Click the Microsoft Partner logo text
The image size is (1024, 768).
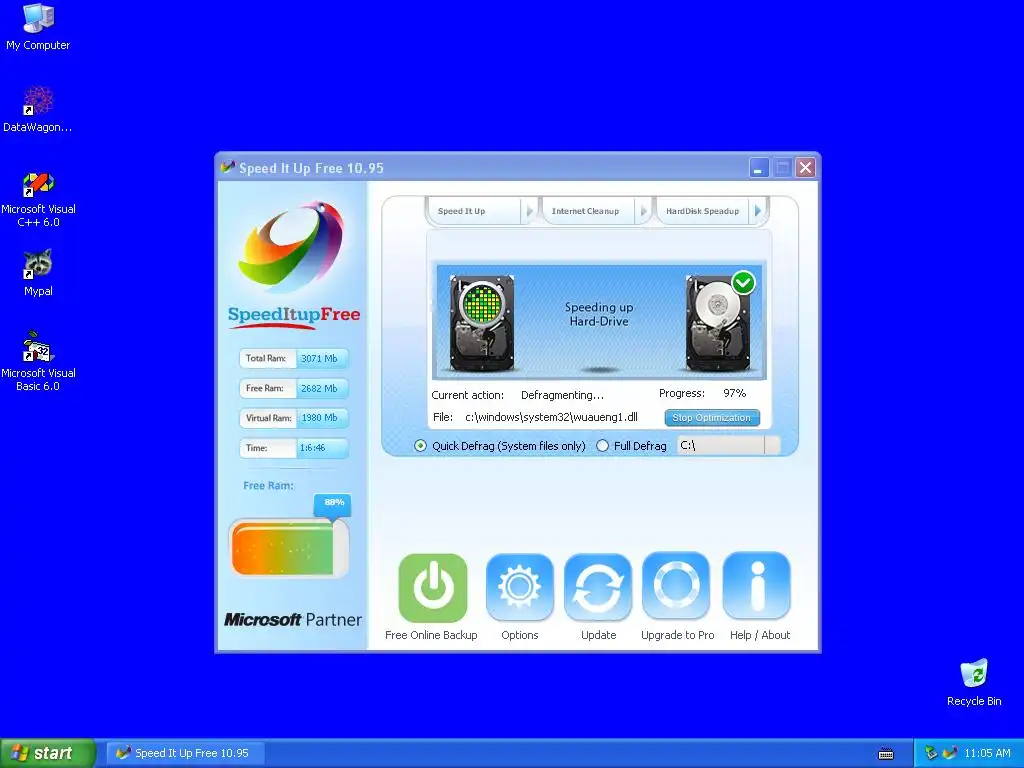coord(293,619)
